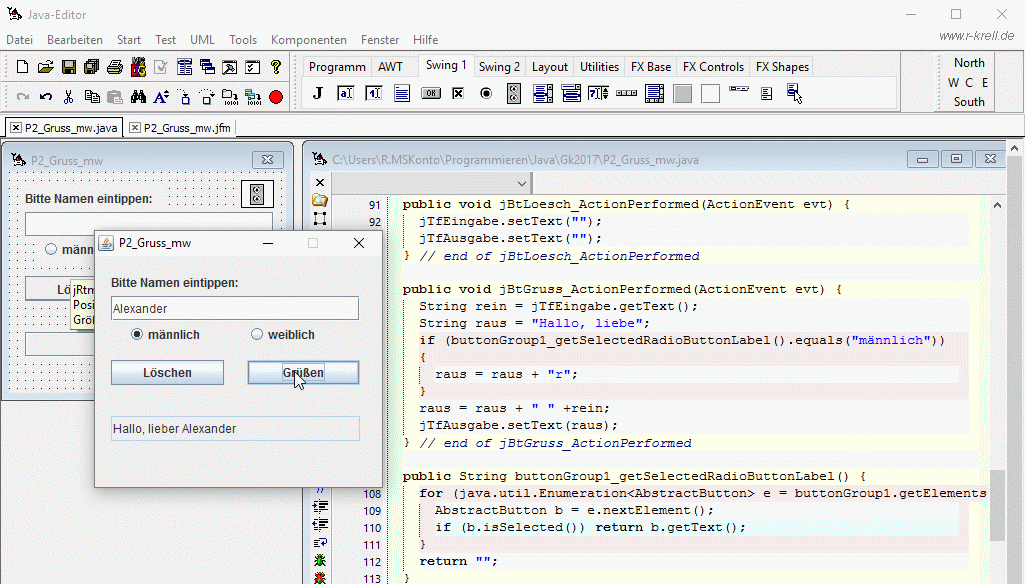Click the yellow question mark help icon

coord(276,67)
